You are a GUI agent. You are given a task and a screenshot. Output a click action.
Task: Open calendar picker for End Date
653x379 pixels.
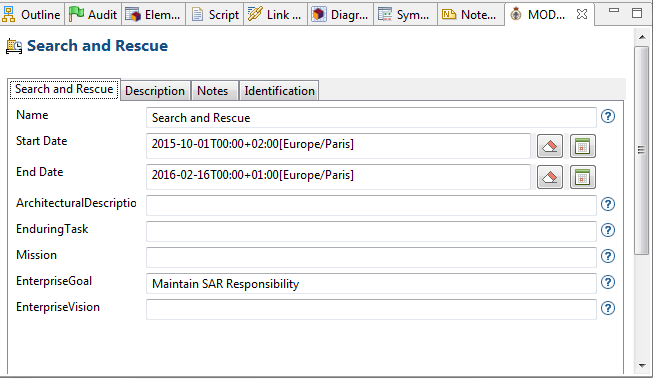click(583, 177)
